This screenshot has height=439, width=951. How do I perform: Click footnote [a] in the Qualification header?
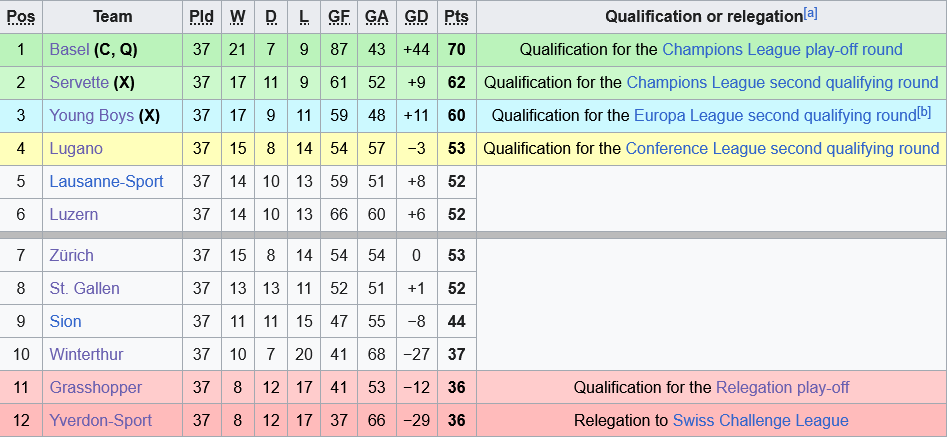[811, 13]
